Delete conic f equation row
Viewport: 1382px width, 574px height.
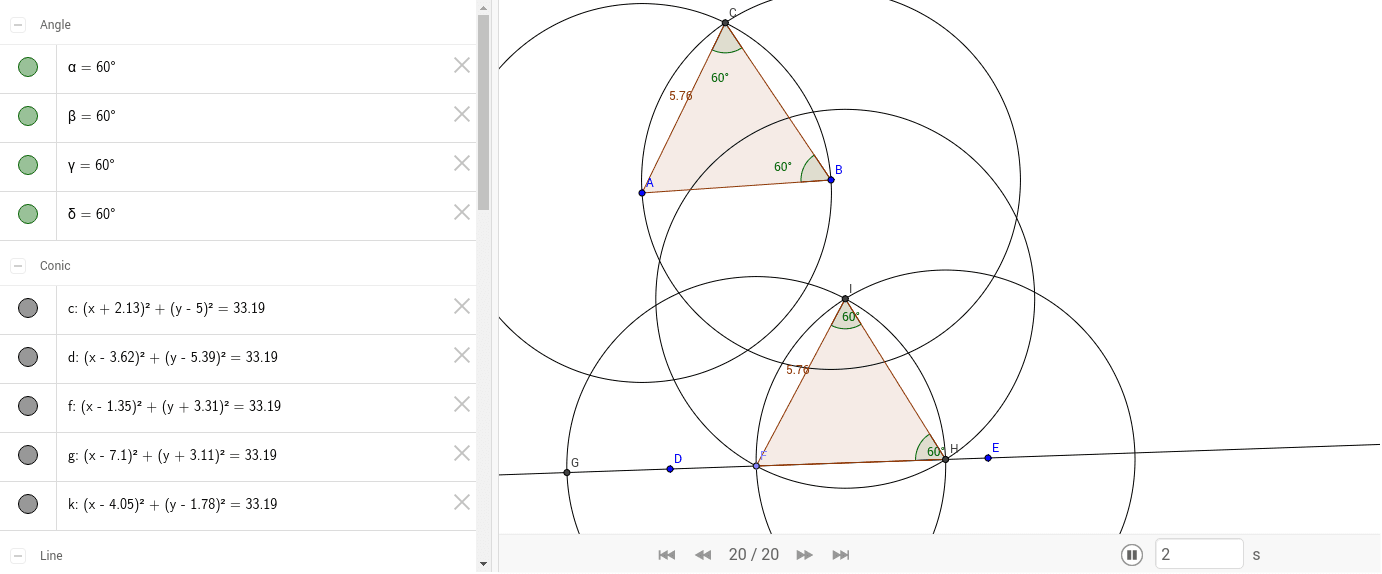462,404
